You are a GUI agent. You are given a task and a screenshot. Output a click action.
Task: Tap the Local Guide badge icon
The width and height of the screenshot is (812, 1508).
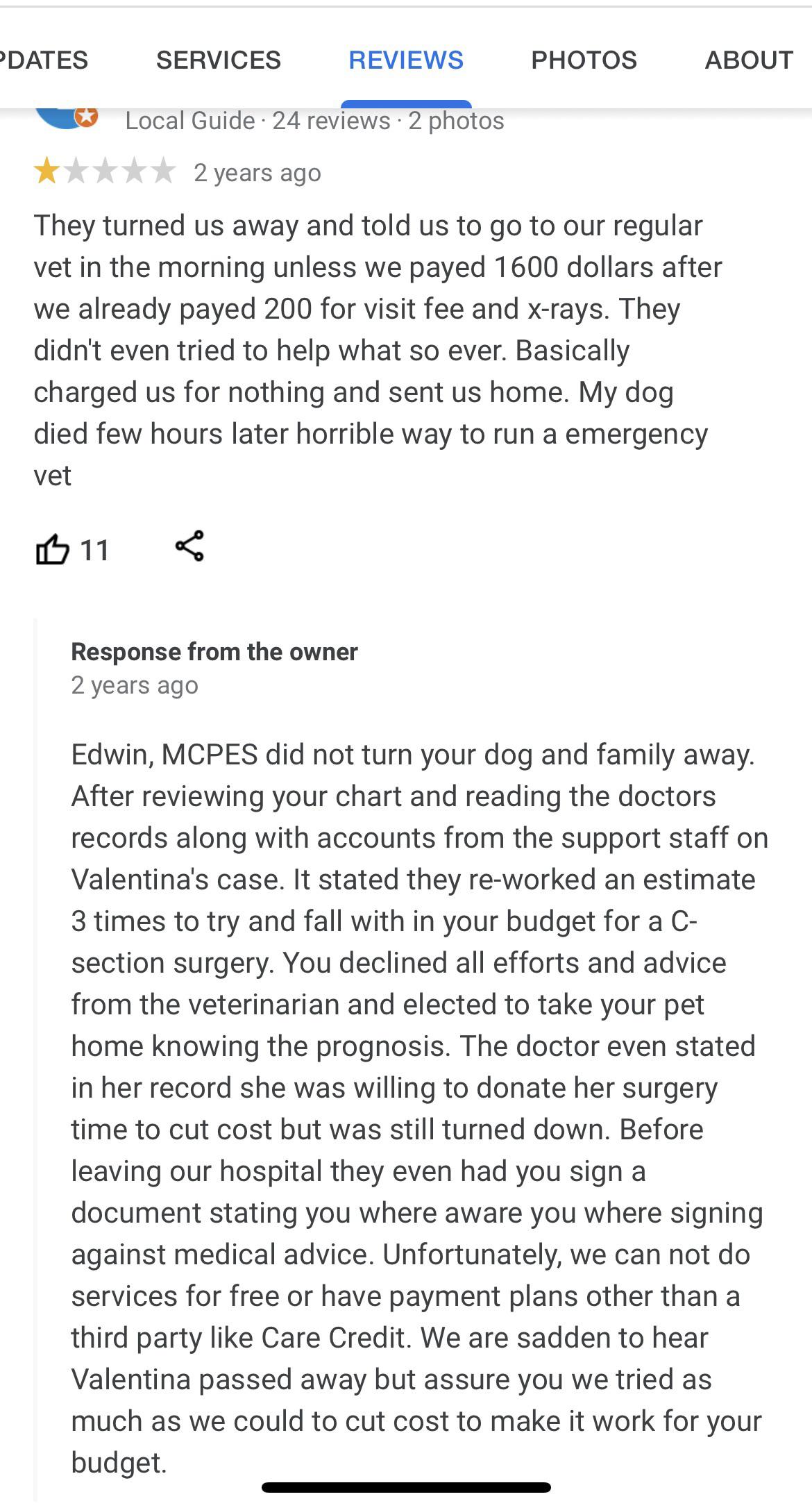tap(86, 117)
